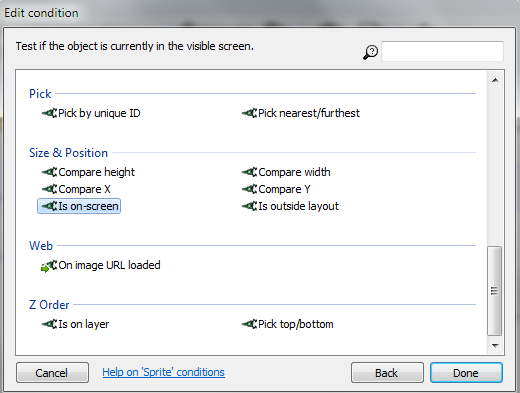The height and width of the screenshot is (393, 520).
Task: Choose the Compare height condition icon
Action: [49, 172]
